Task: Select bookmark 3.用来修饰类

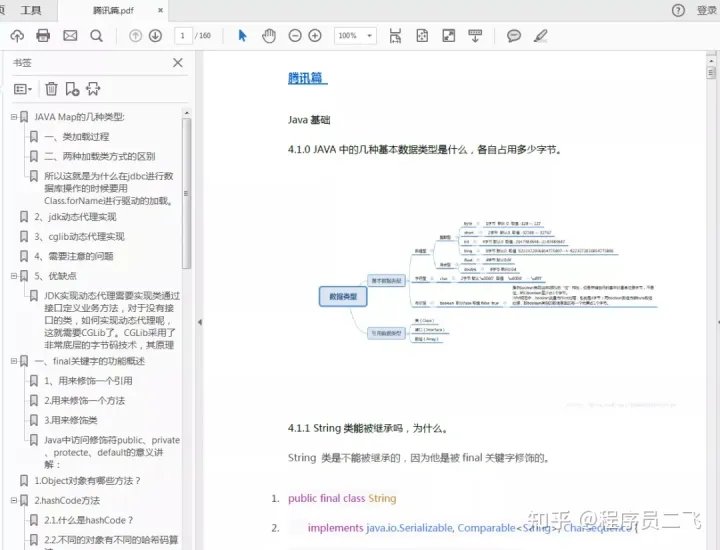Action: click(71, 421)
